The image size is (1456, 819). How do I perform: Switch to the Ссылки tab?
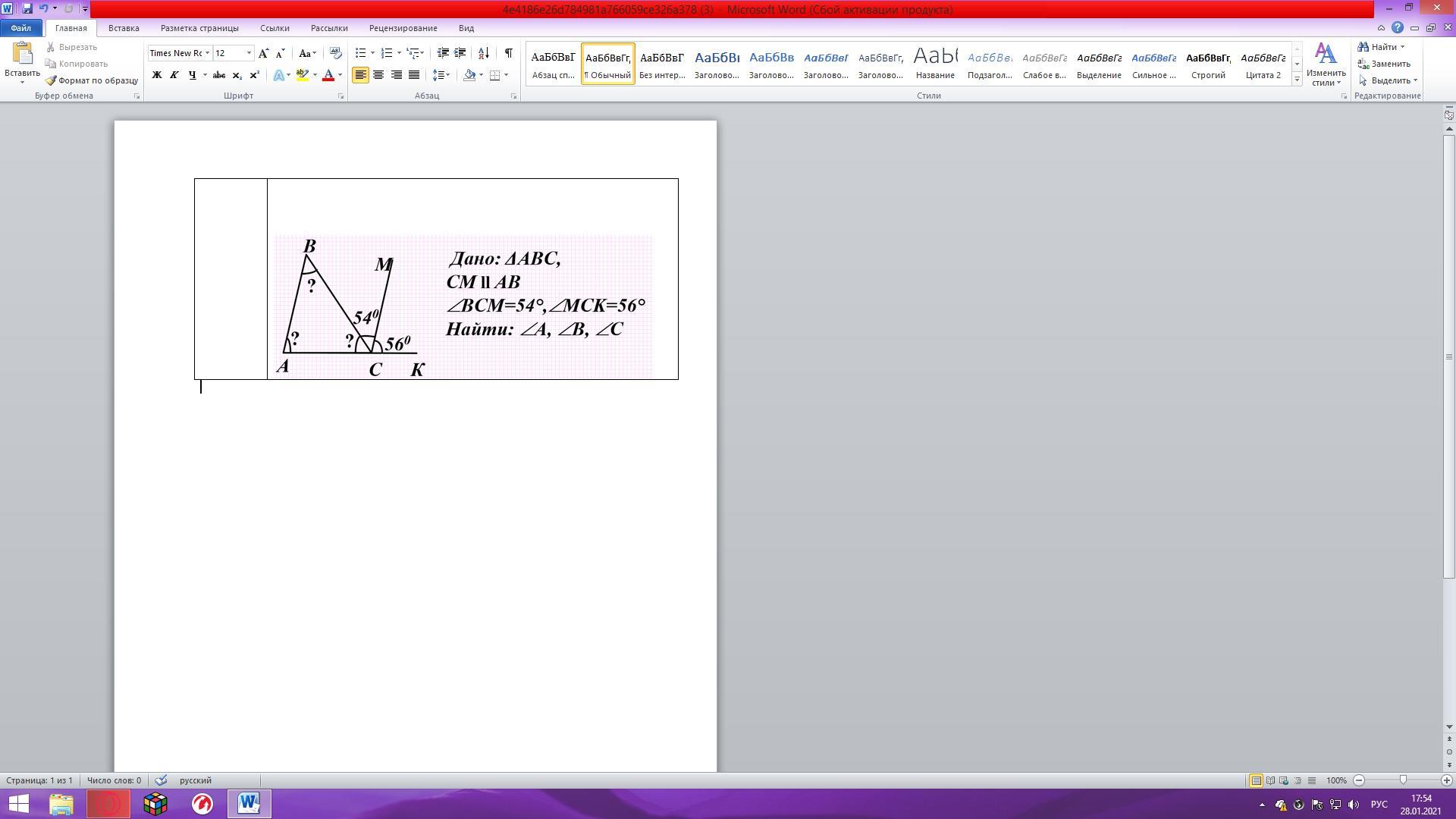point(275,28)
